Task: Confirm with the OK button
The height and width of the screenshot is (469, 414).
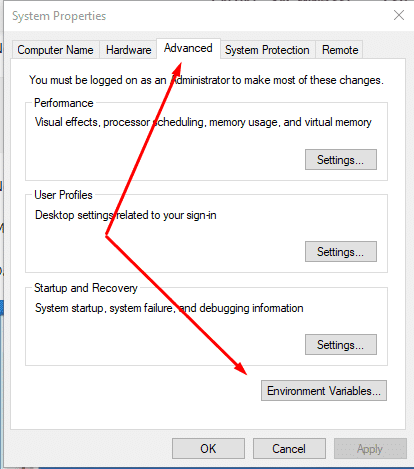Action: point(208,449)
